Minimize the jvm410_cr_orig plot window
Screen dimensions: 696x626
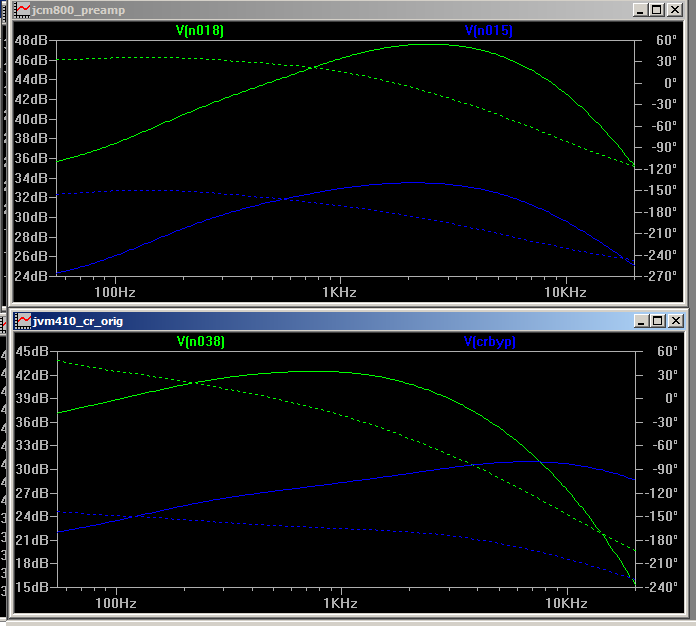641,321
